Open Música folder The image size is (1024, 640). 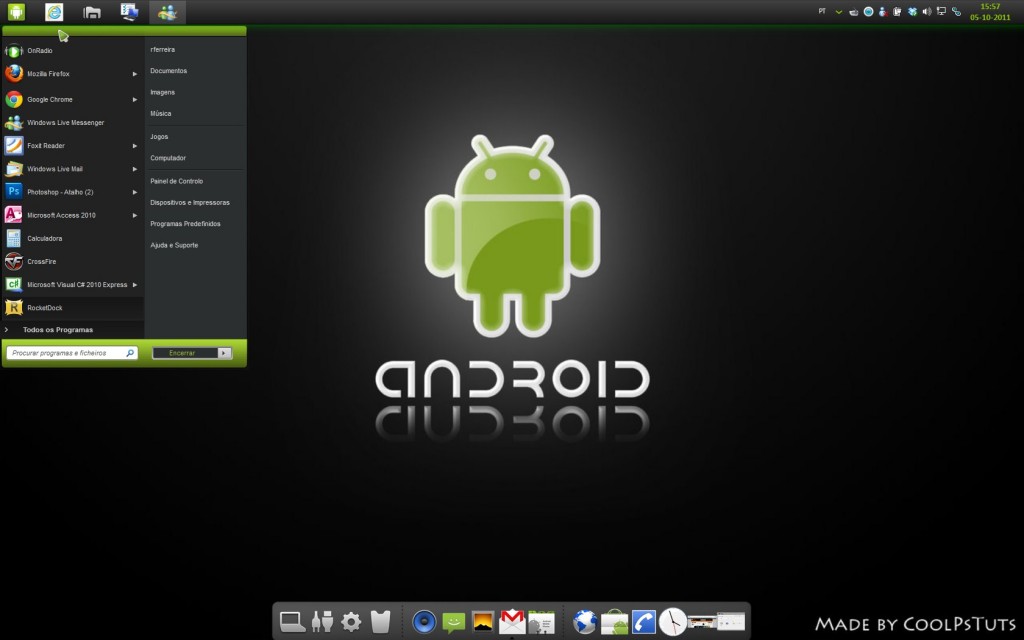(161, 114)
